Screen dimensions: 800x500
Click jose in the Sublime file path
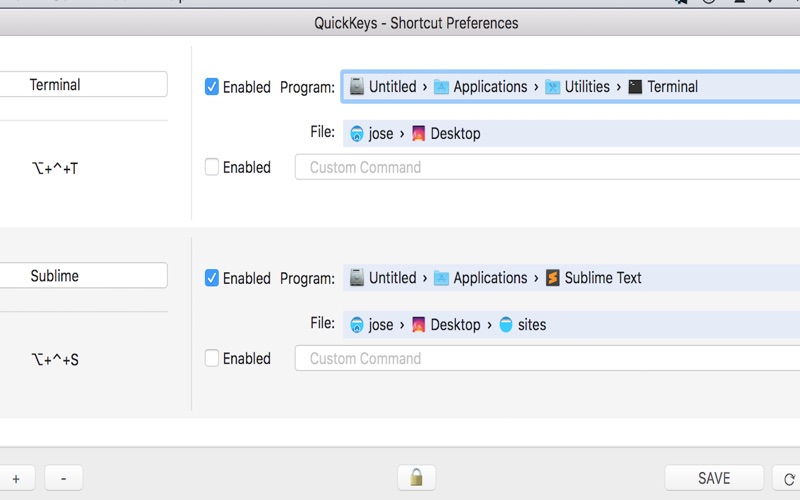(x=381, y=325)
